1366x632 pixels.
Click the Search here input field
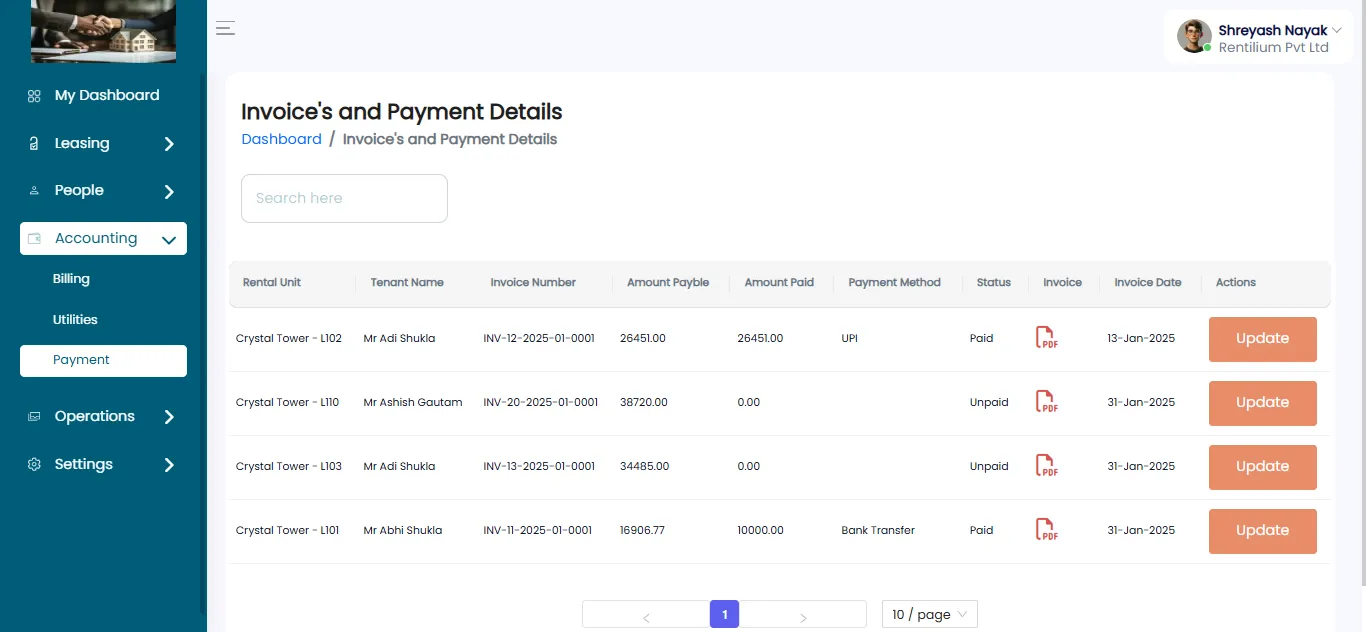pos(344,198)
